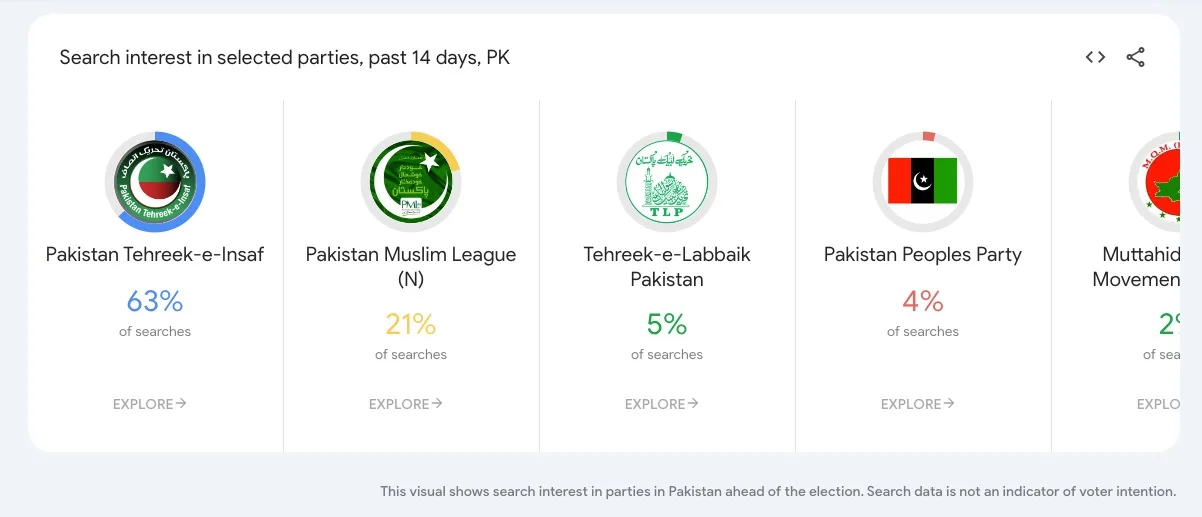Select the Pakistan Muslim League (N) name
1202x517 pixels.
coord(411,267)
